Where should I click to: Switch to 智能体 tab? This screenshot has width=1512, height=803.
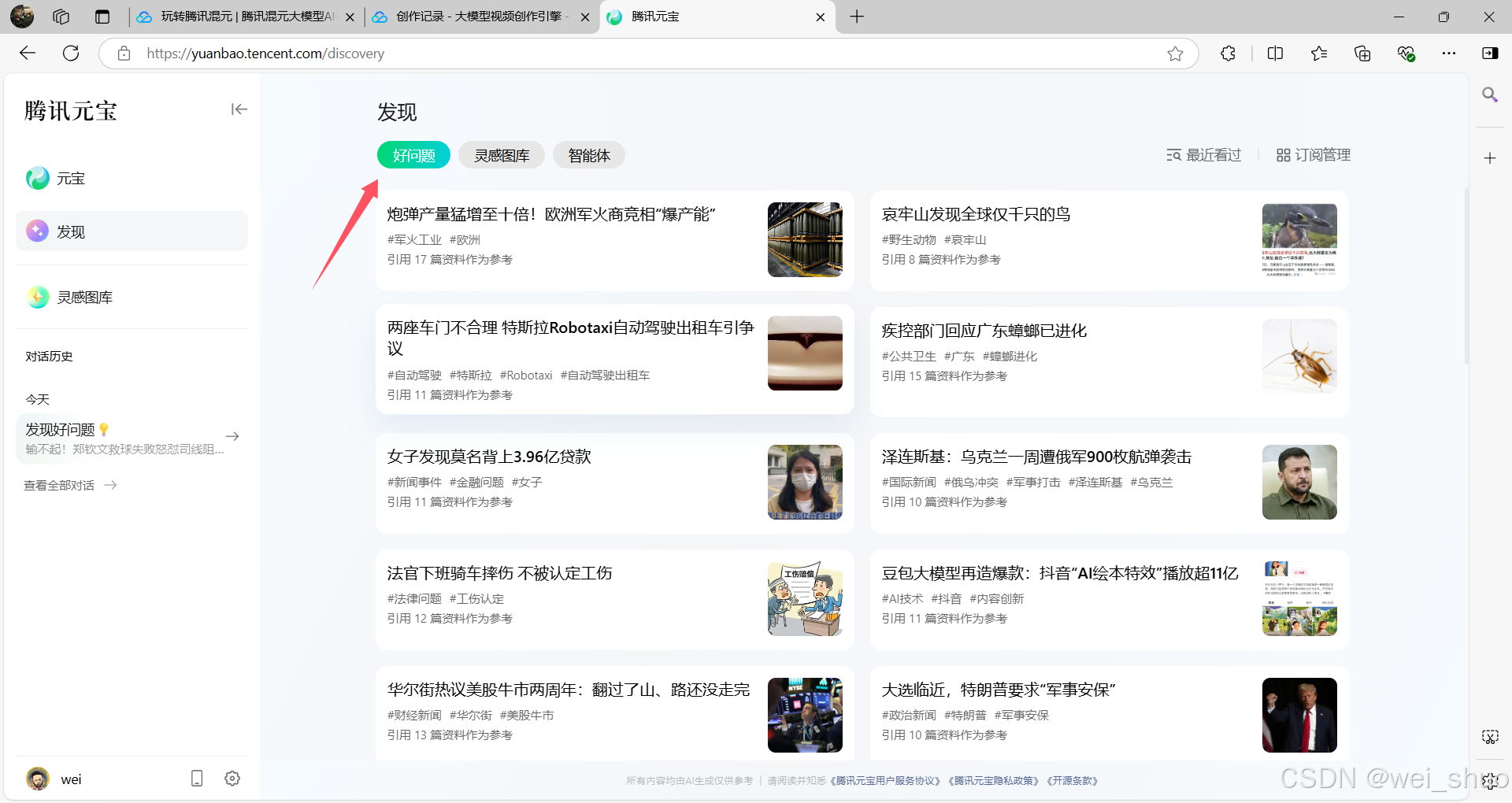(588, 156)
